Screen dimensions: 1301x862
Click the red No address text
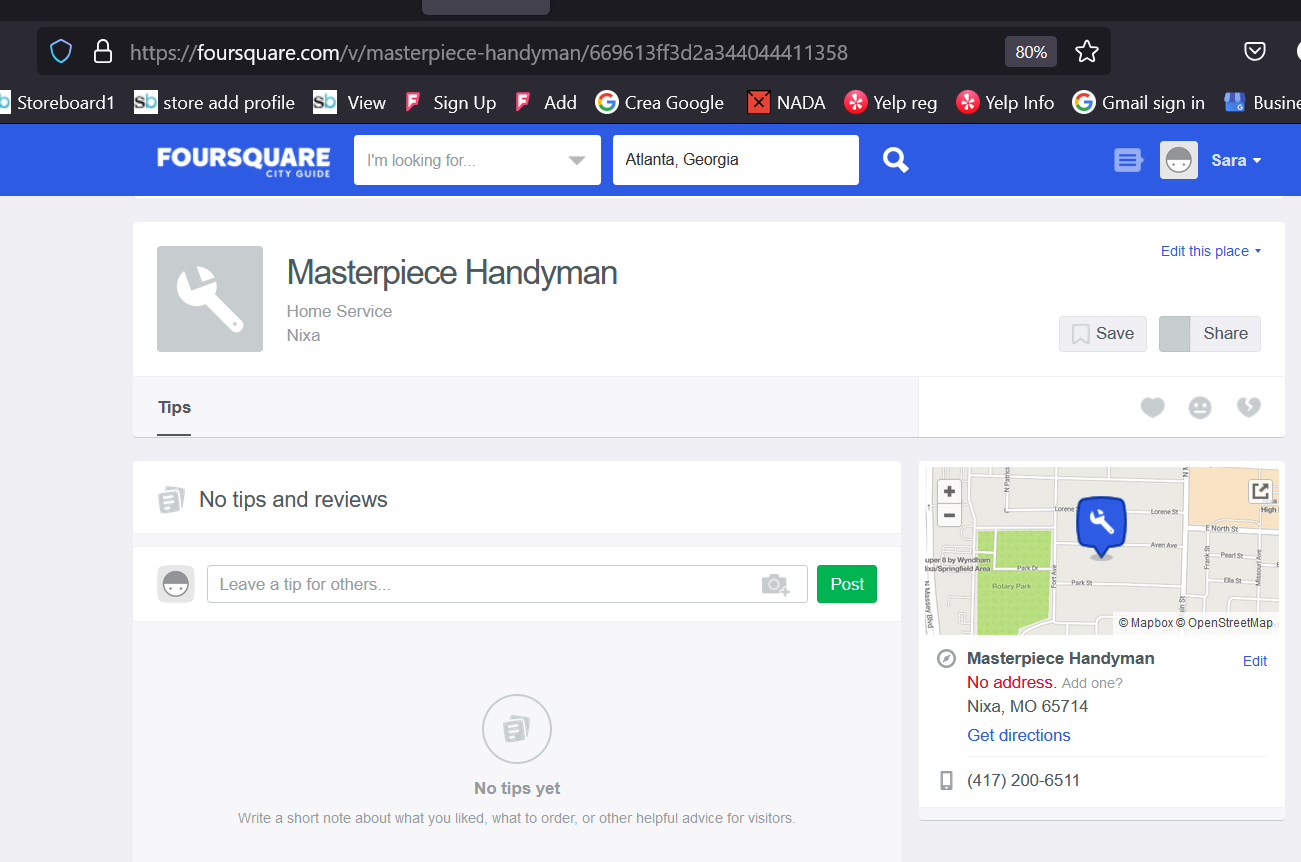point(1012,682)
